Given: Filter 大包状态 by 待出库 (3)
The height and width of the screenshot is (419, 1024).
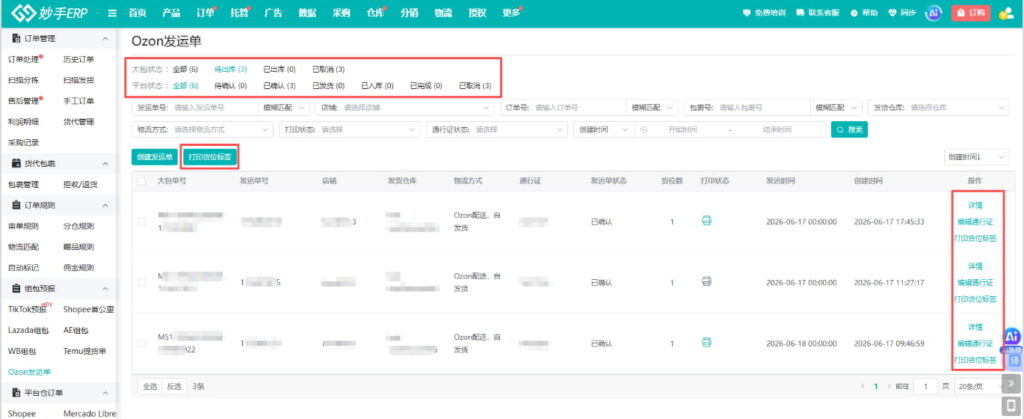Looking at the screenshot, I should tap(231, 69).
